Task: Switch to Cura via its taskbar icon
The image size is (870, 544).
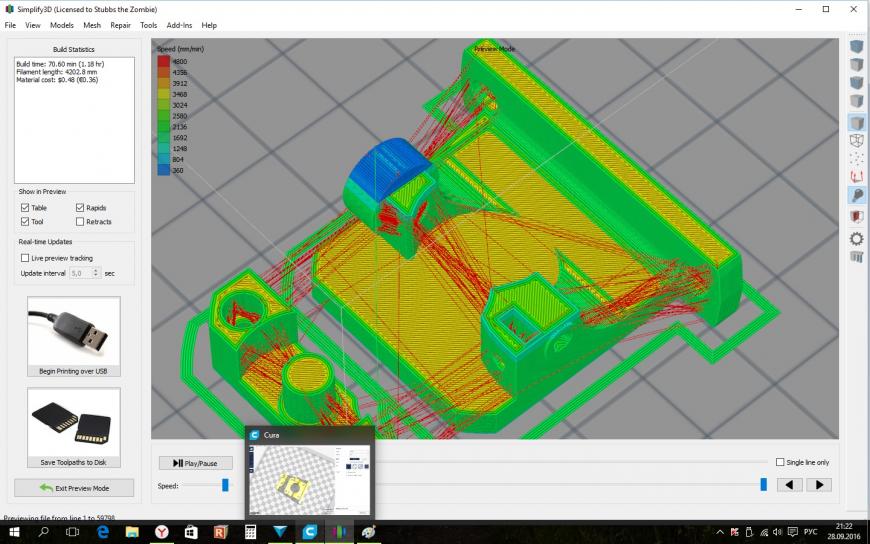Action: (x=310, y=532)
